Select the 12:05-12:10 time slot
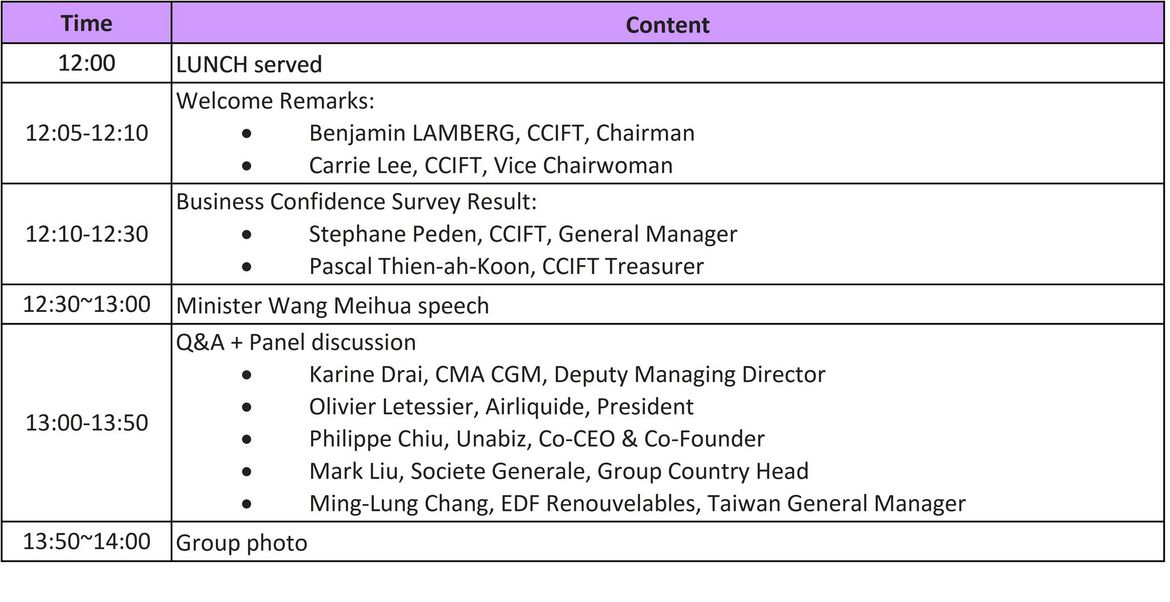The image size is (1170, 602). click(86, 133)
